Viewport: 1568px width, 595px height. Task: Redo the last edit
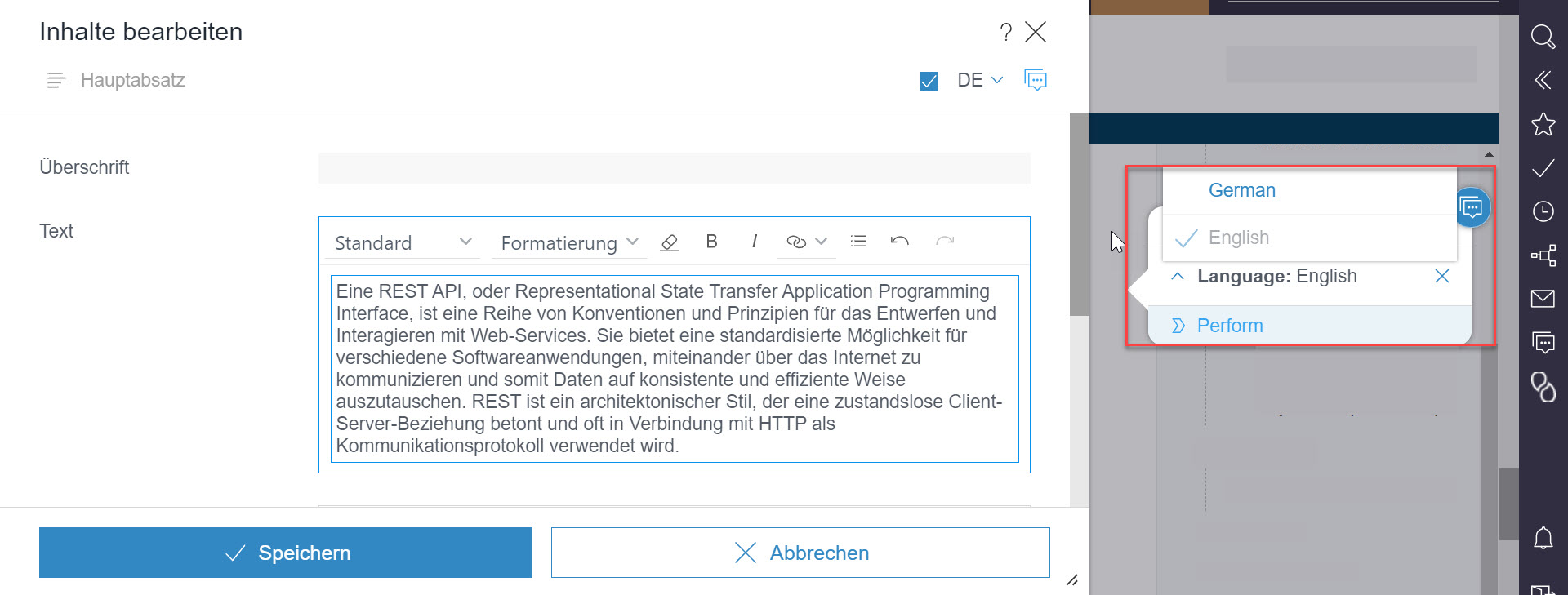(945, 242)
